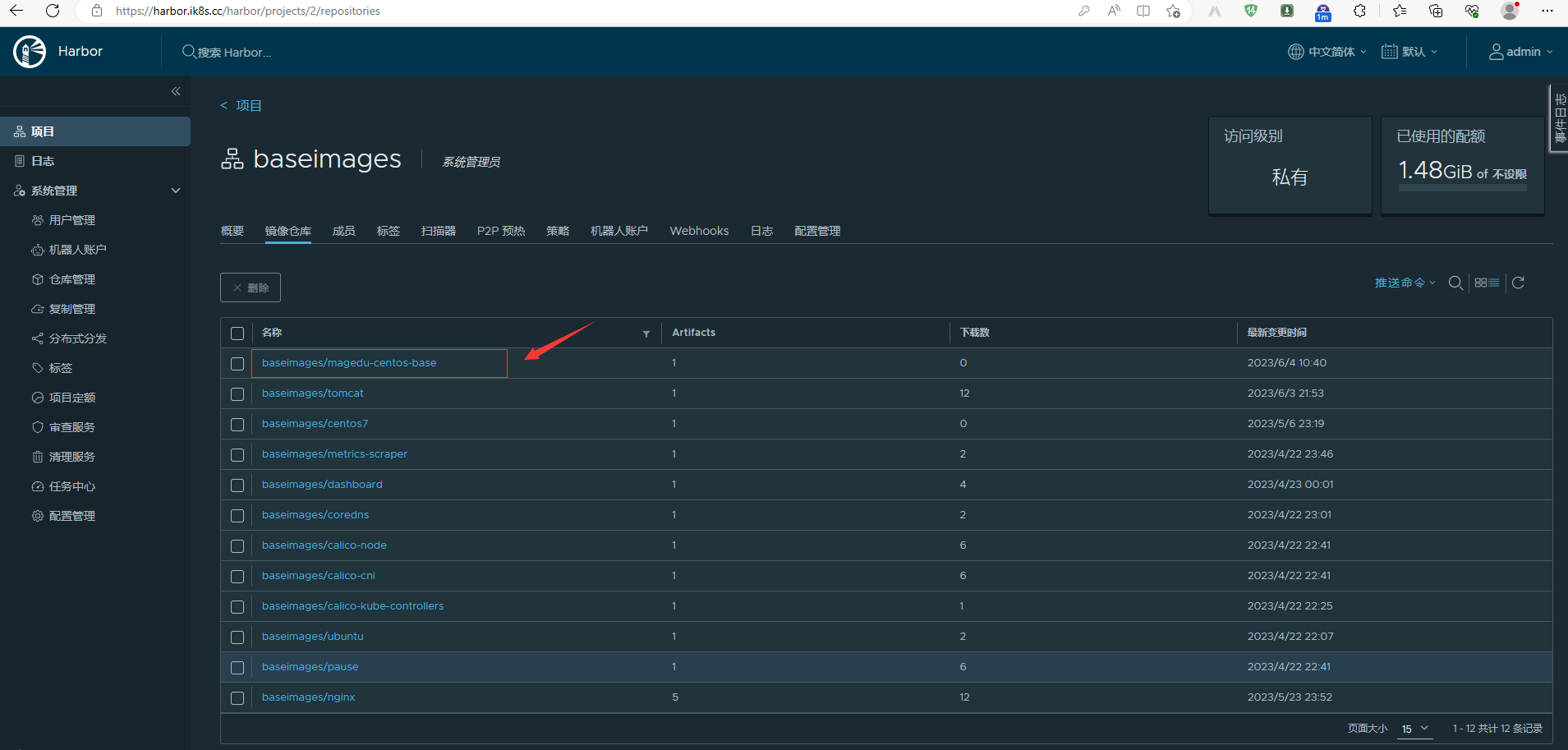Viewport: 1568px width, 750px height.
Task: Open 任务中心 in the sidebar
Action: pos(71,485)
